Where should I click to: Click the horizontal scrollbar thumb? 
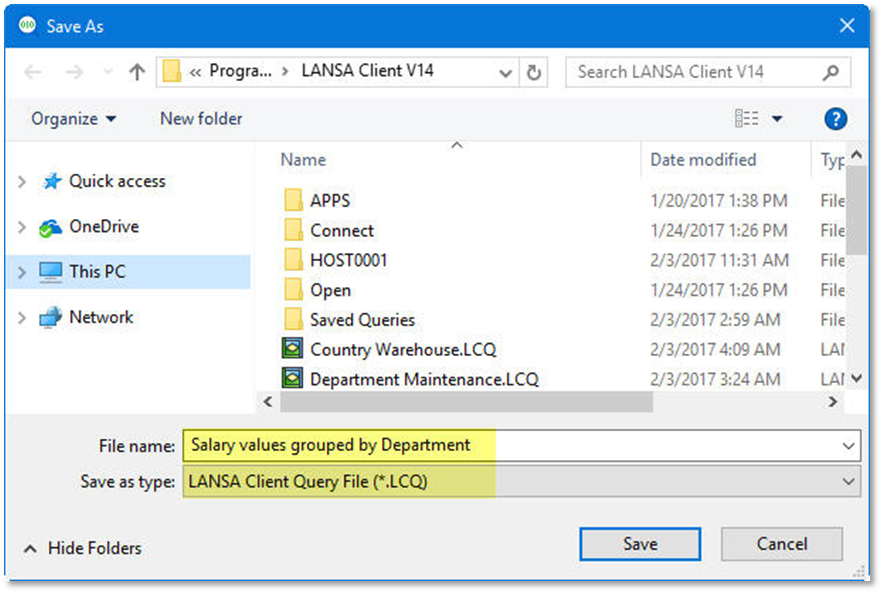(466, 402)
